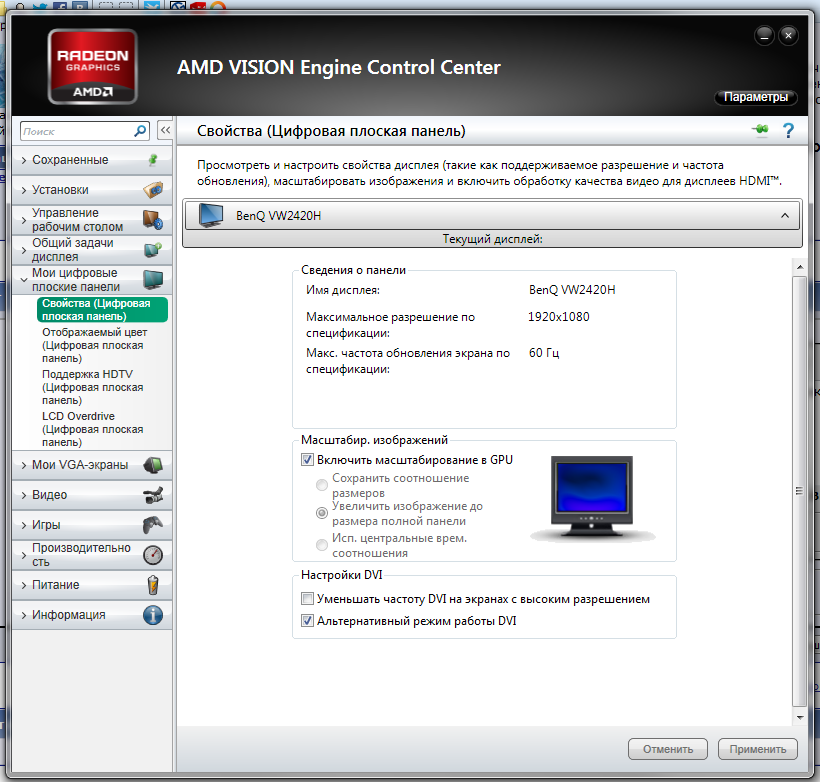Click the Игры gamepad icon
The image size is (820, 782).
coord(153,525)
